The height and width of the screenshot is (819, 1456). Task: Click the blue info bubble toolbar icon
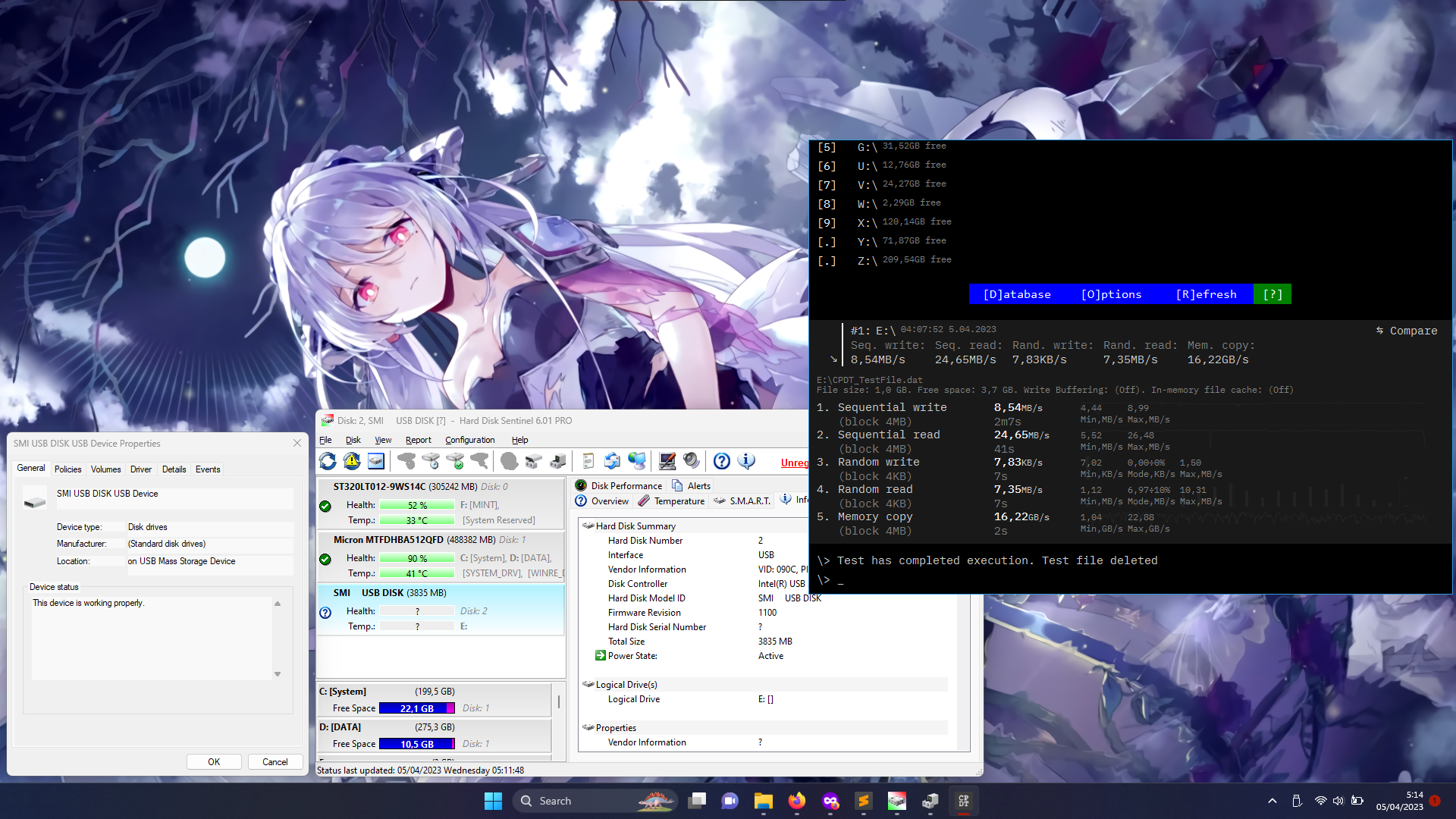[746, 461]
